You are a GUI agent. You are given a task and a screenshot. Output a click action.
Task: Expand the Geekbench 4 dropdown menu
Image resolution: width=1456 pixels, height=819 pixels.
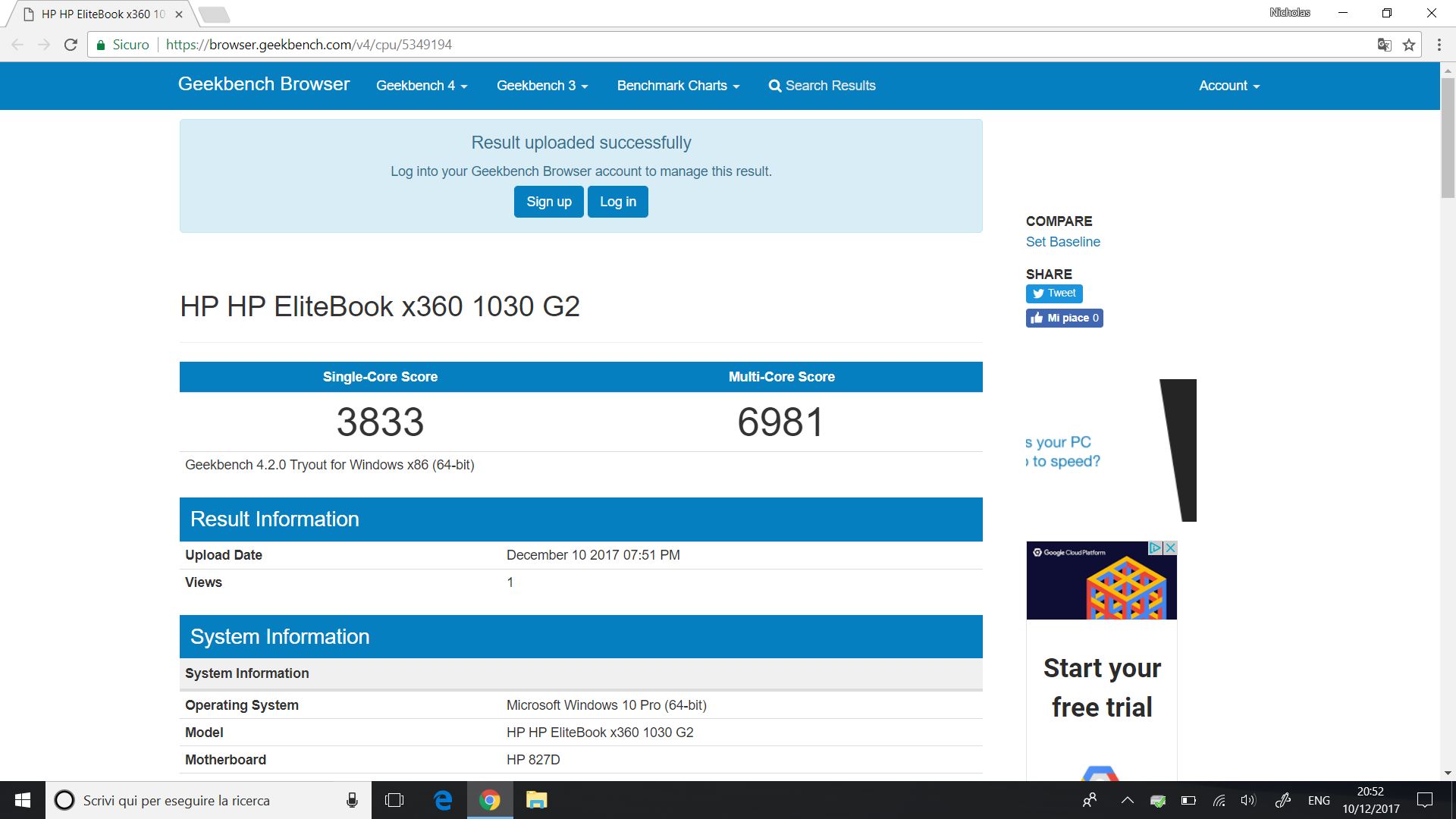click(422, 86)
